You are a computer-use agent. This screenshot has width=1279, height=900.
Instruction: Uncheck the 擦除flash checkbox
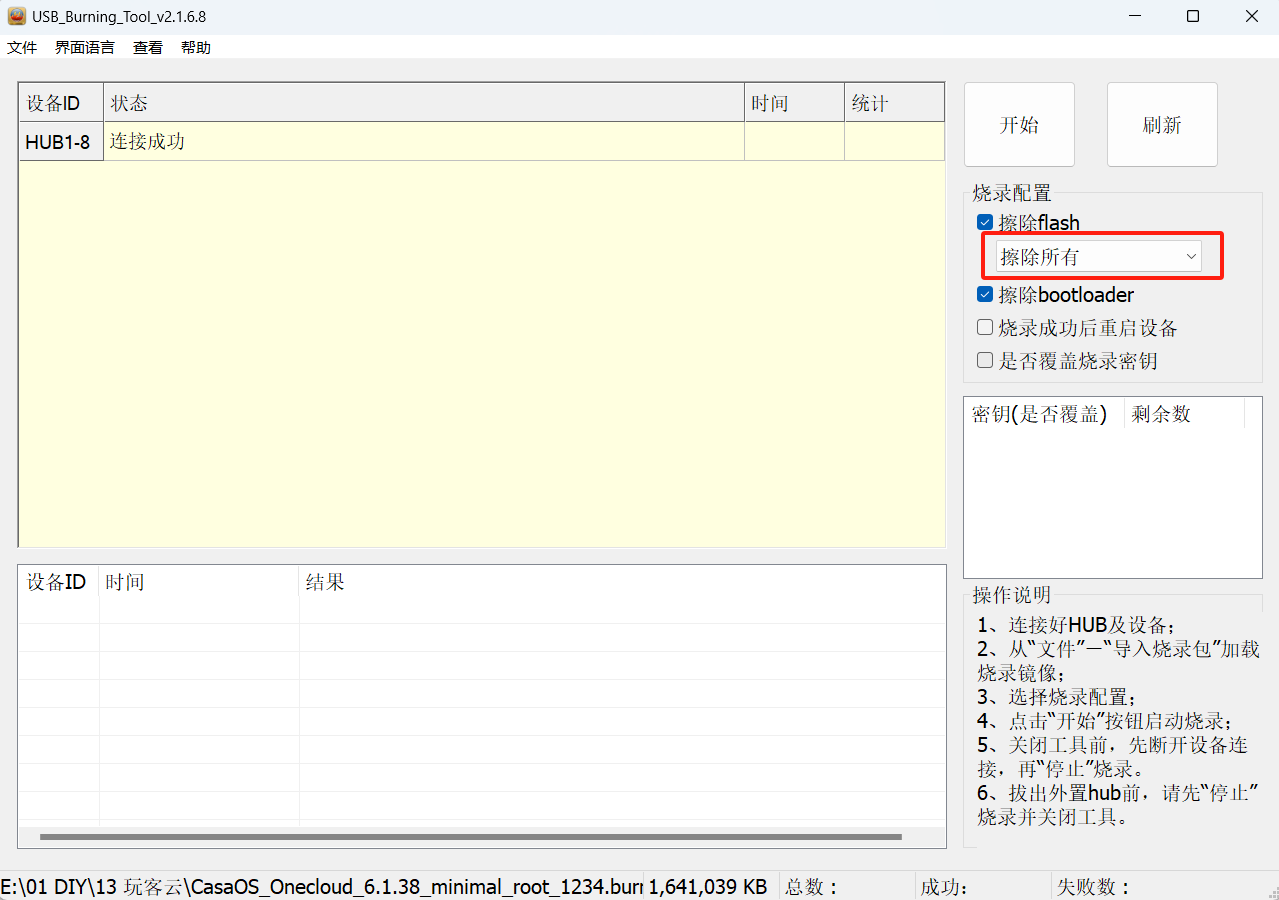pyautogui.click(x=985, y=223)
